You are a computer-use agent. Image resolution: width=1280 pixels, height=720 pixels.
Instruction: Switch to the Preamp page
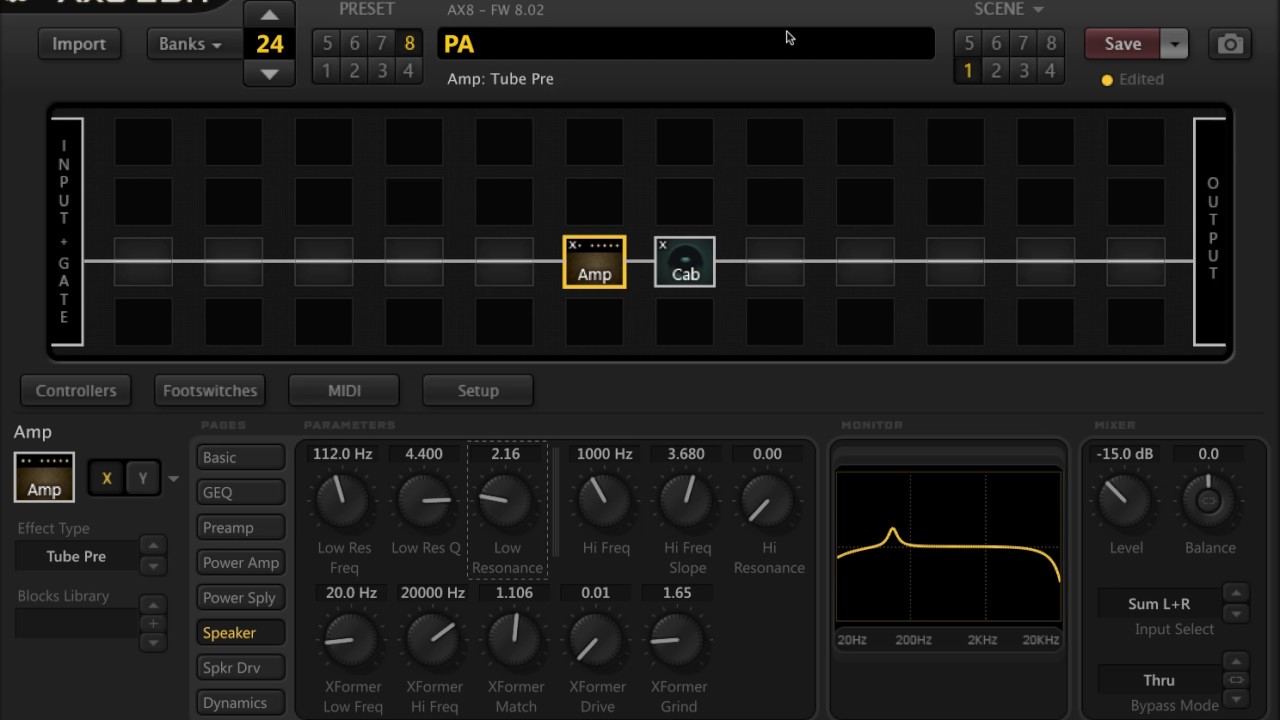241,527
